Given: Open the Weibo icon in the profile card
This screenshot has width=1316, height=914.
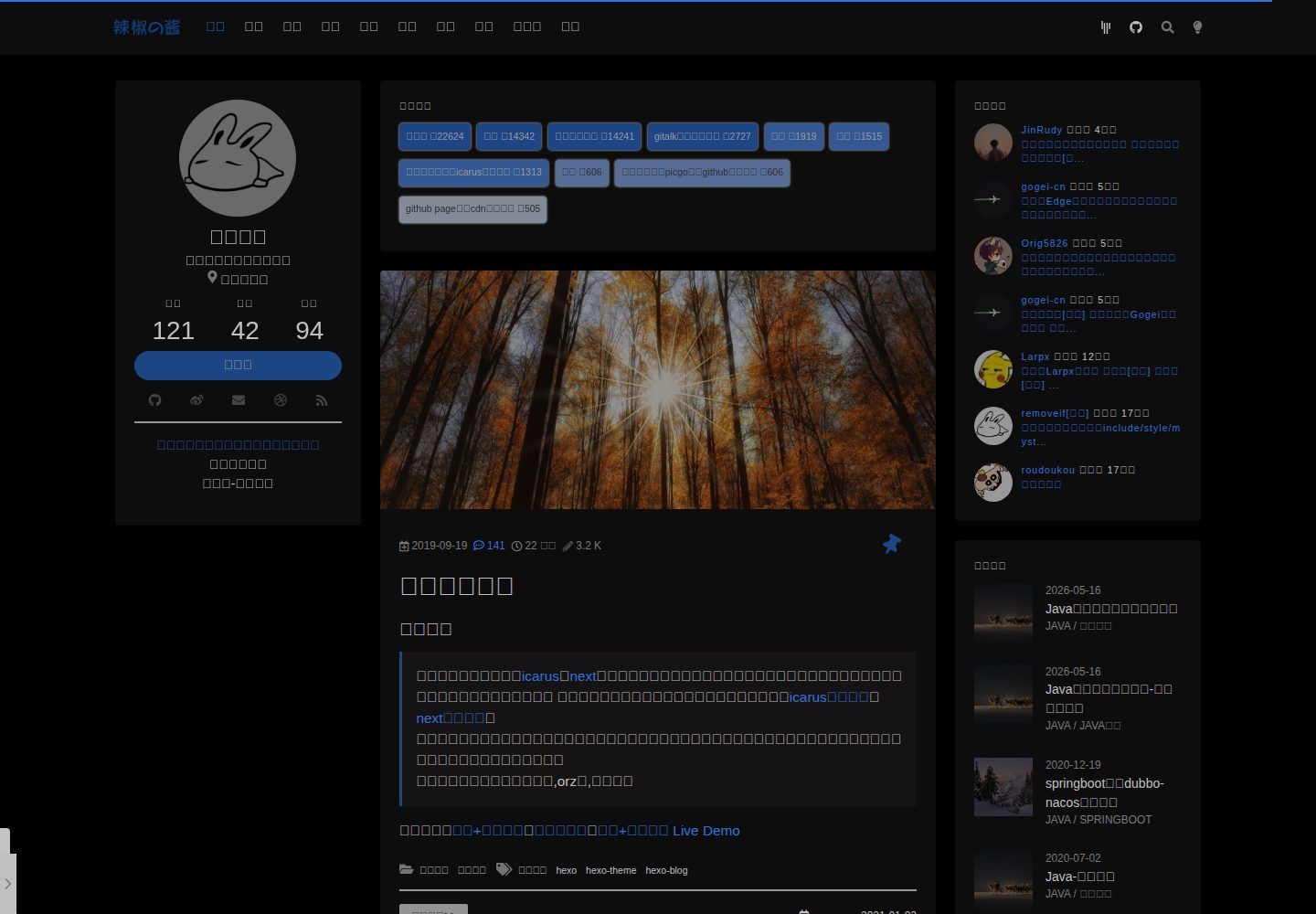Looking at the screenshot, I should pyautogui.click(x=196, y=400).
